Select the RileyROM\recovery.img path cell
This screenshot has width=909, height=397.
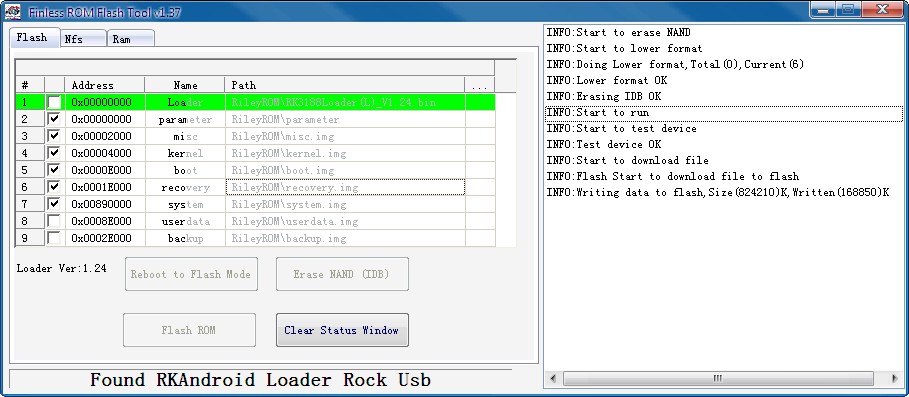(x=345, y=187)
